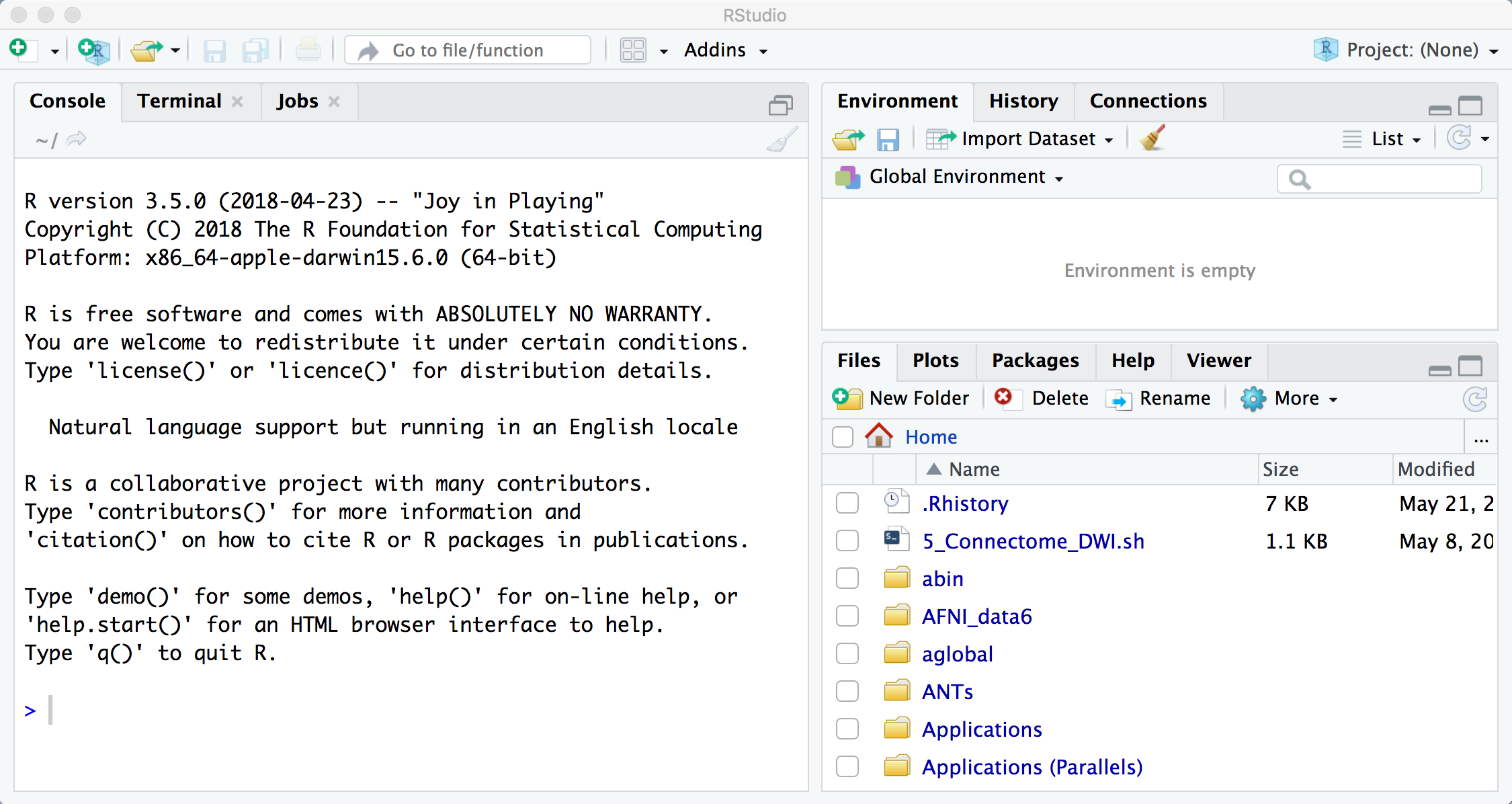Open the refresh options dropdown arrow

[x=1485, y=139]
